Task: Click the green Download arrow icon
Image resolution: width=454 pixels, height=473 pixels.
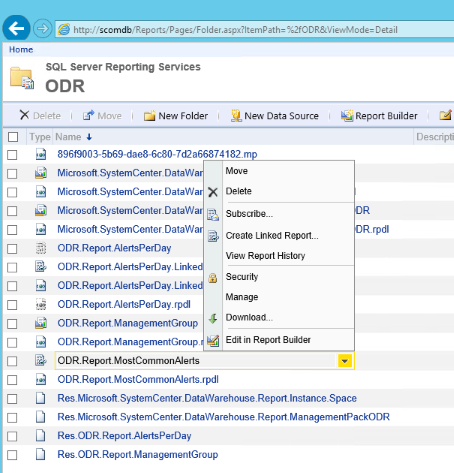Action: pyautogui.click(x=213, y=318)
